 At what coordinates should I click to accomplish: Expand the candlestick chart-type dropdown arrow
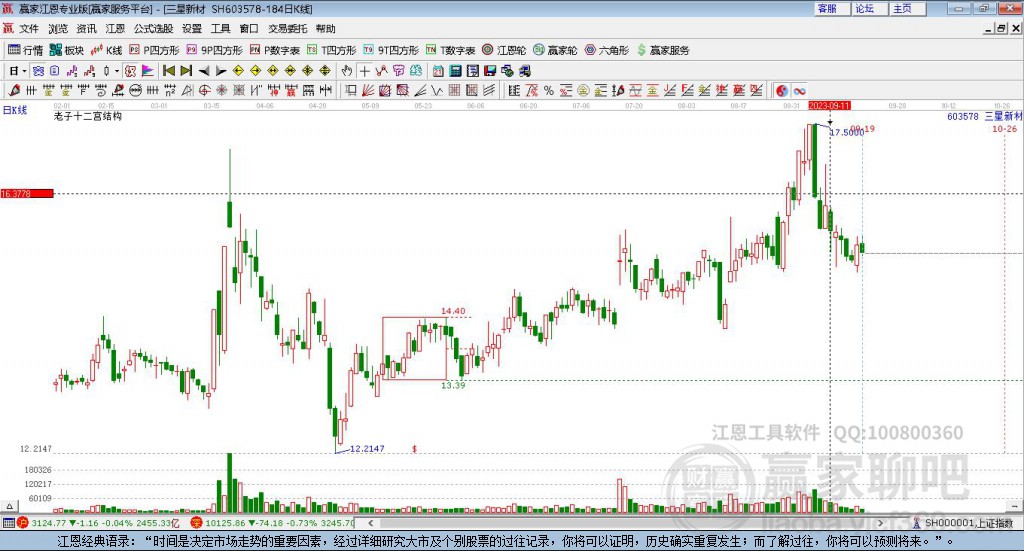click(117, 71)
